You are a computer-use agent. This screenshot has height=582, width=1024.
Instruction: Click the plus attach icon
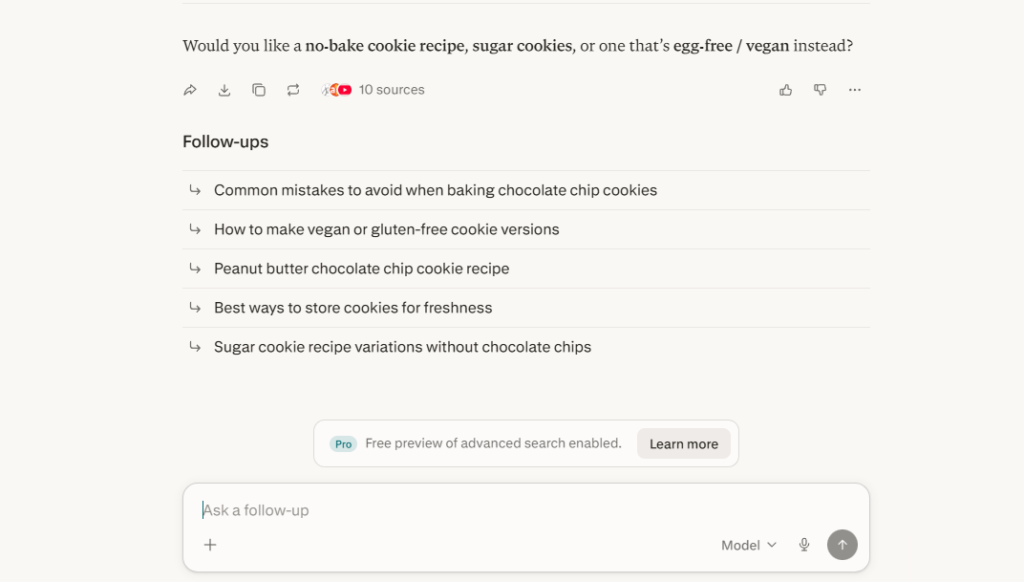[x=210, y=545]
